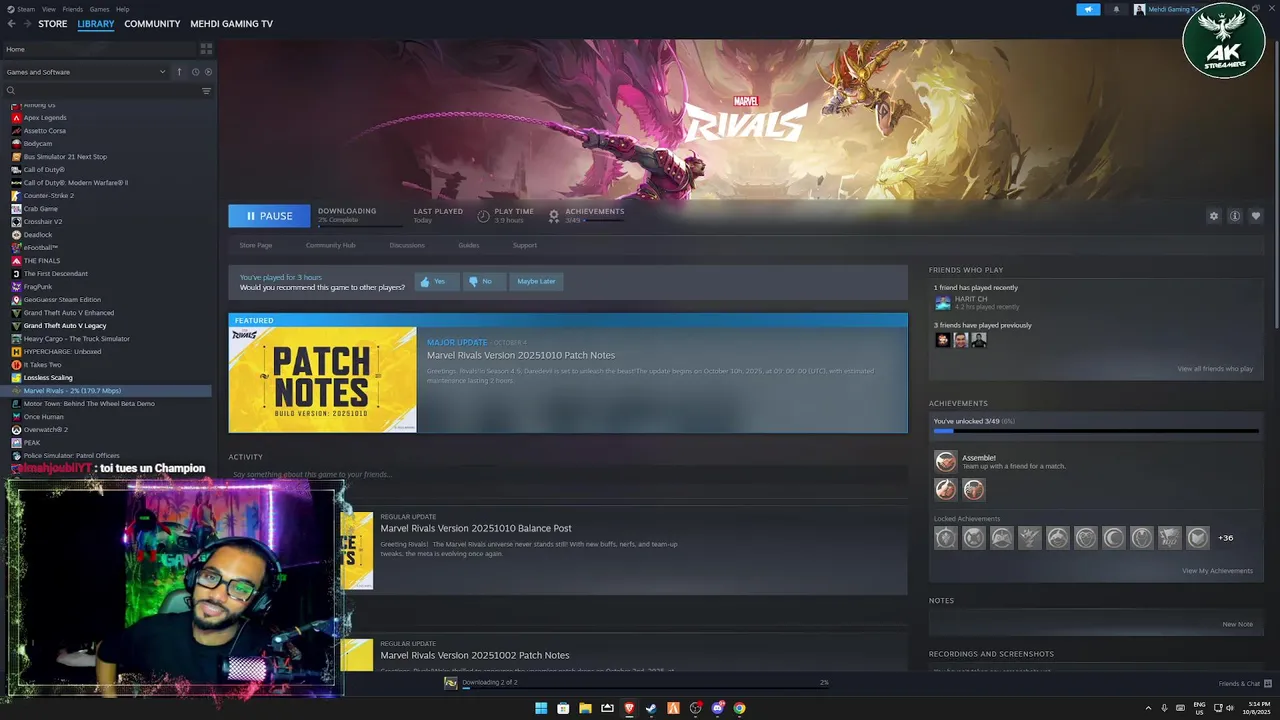Open the notifications bell icon
The height and width of the screenshot is (720, 1280).
[x=1116, y=9]
